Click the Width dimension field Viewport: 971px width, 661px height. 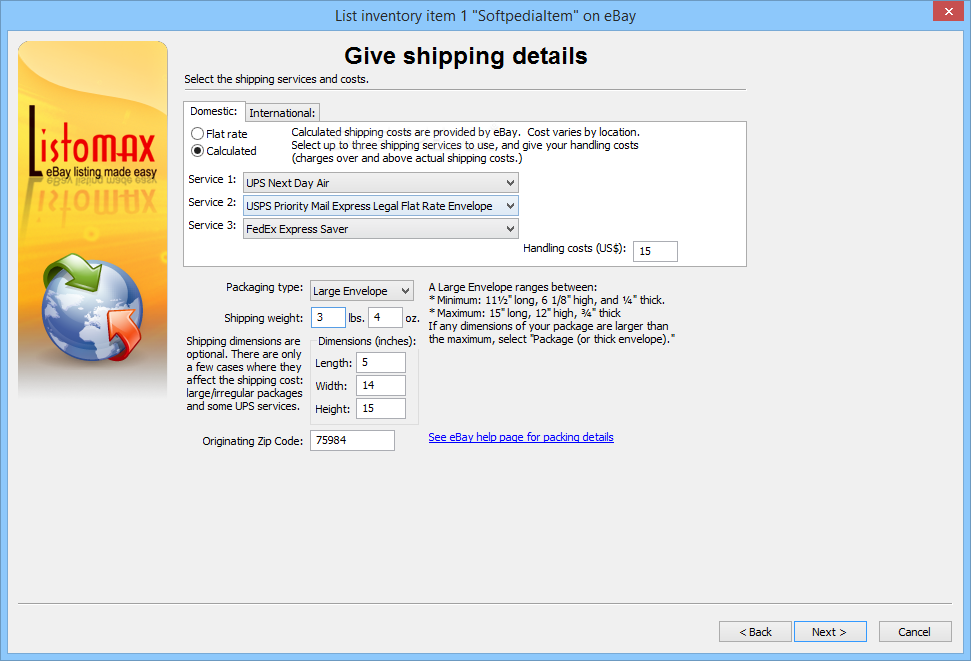click(x=381, y=385)
